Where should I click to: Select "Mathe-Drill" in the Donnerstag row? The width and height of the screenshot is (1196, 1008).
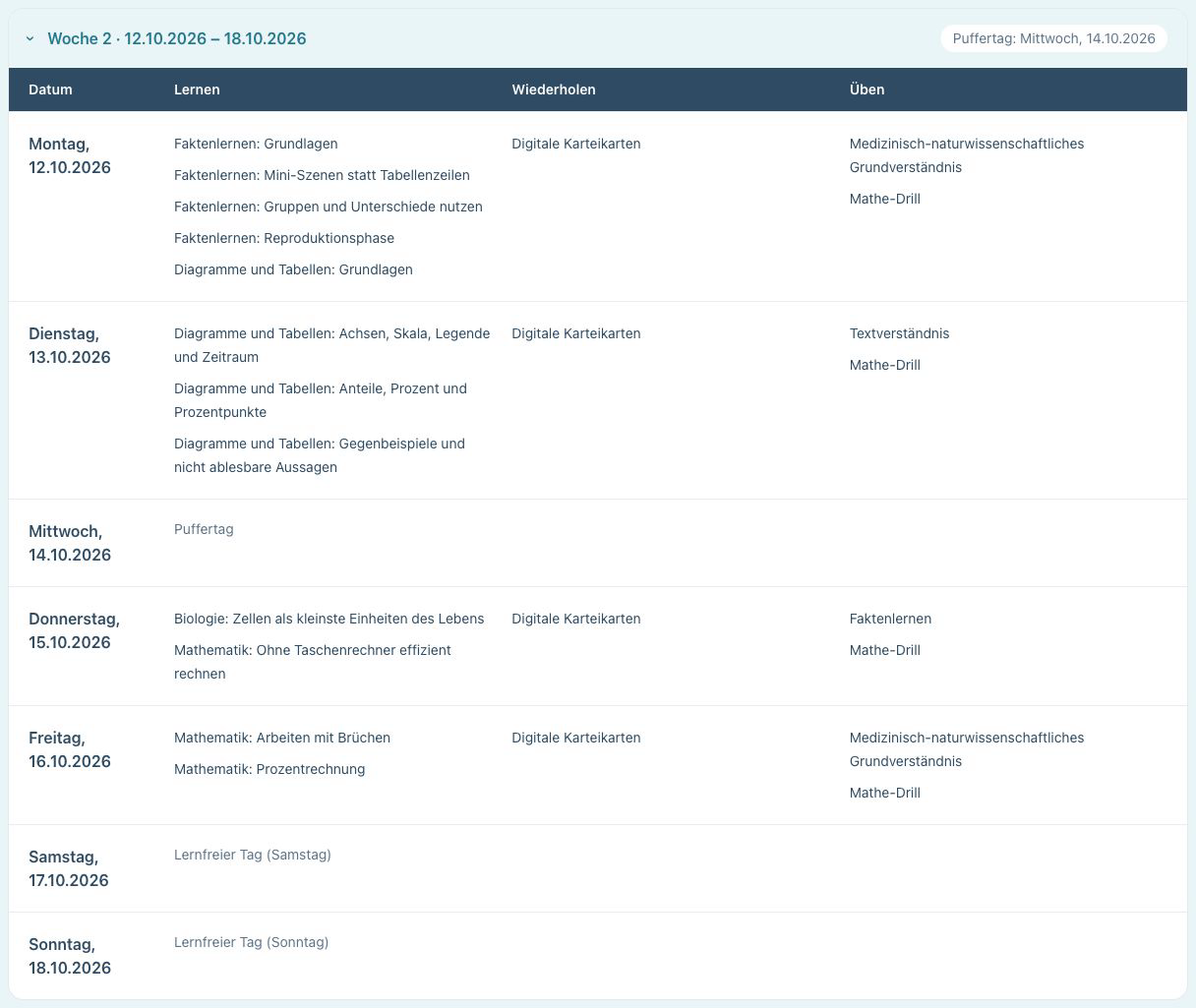(885, 650)
